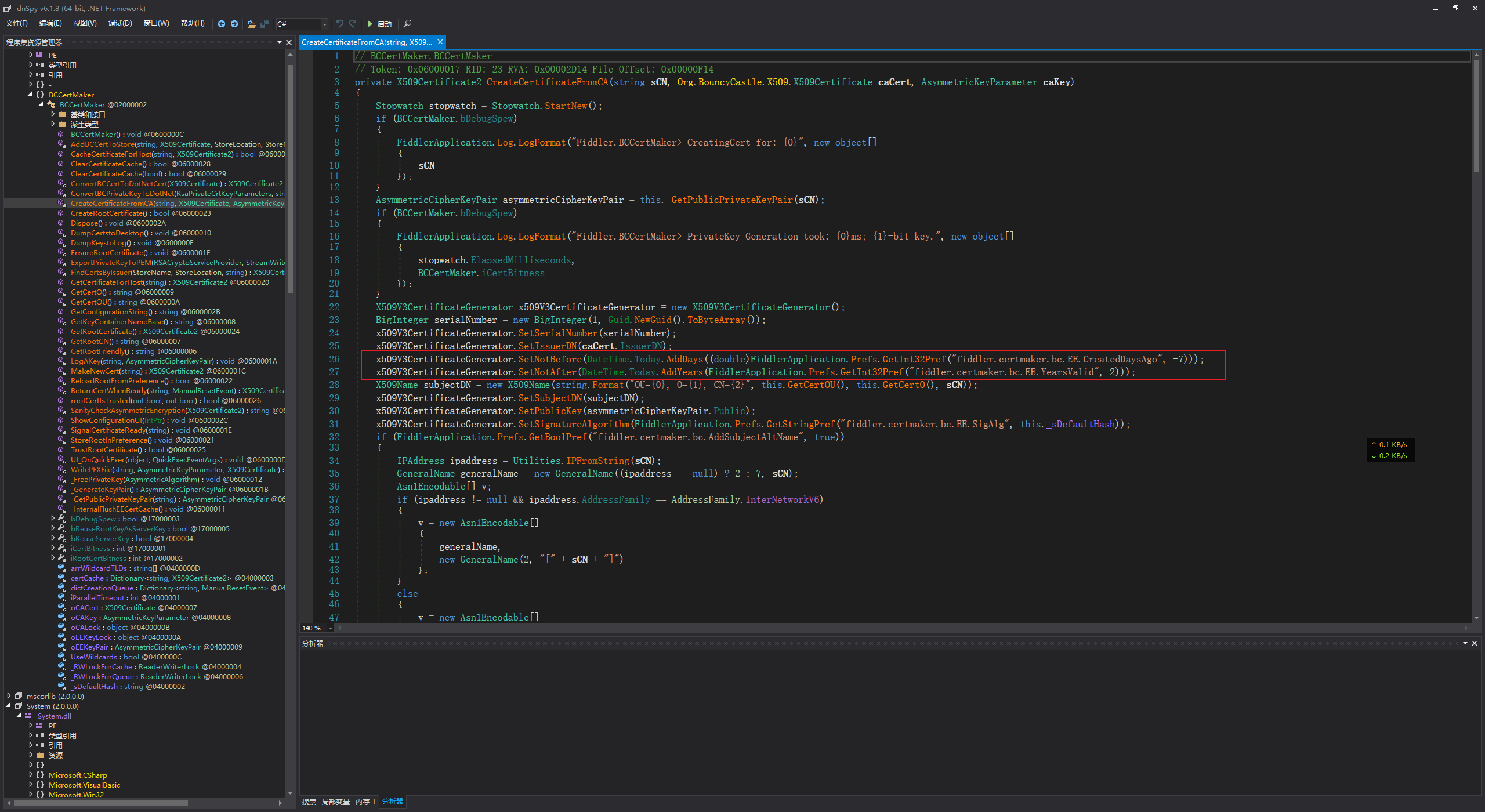
Task: Click the property icon beside iCertBitness
Action: (61, 548)
